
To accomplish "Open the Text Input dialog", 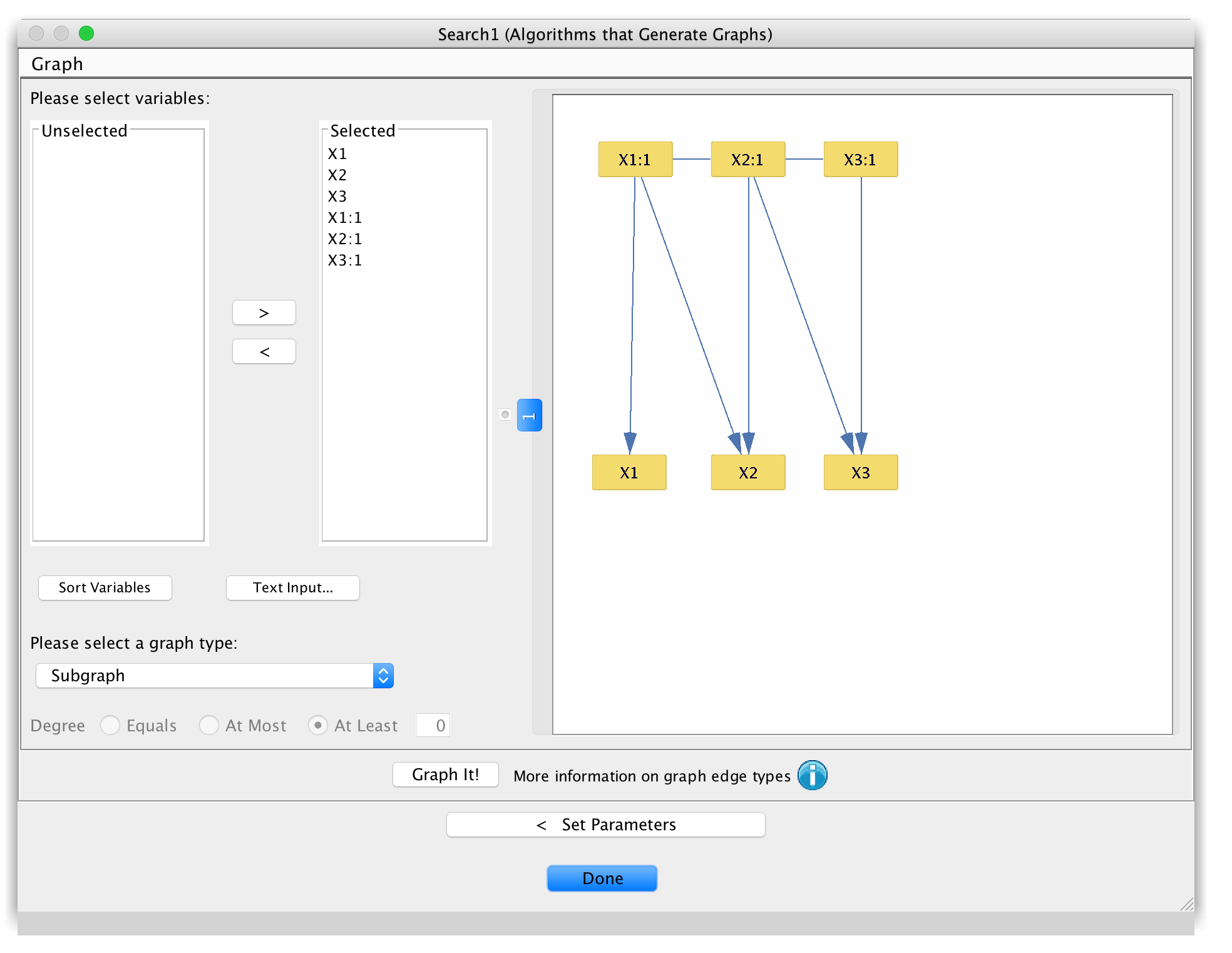I will click(292, 587).
